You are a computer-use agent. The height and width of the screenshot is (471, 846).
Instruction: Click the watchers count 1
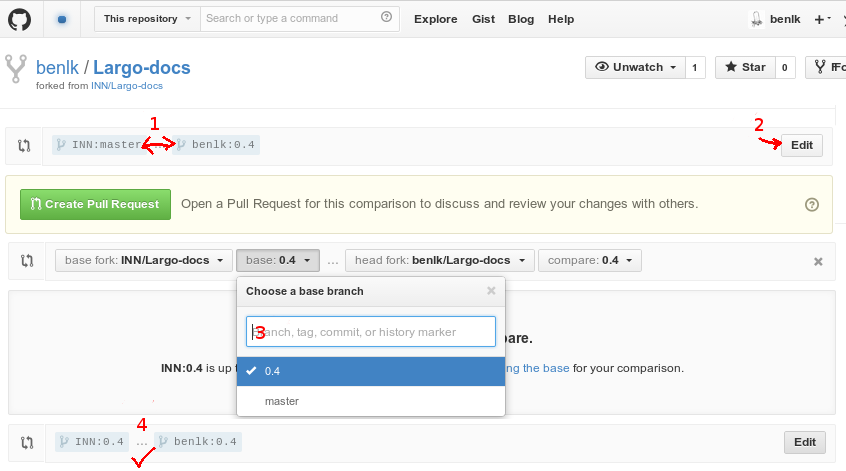coord(695,67)
